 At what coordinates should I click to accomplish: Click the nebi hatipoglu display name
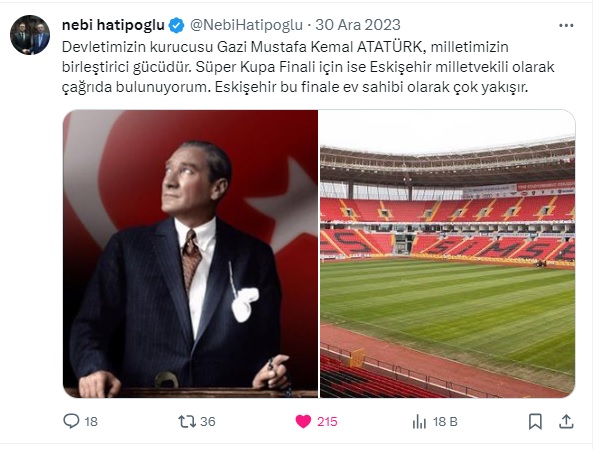(113, 25)
